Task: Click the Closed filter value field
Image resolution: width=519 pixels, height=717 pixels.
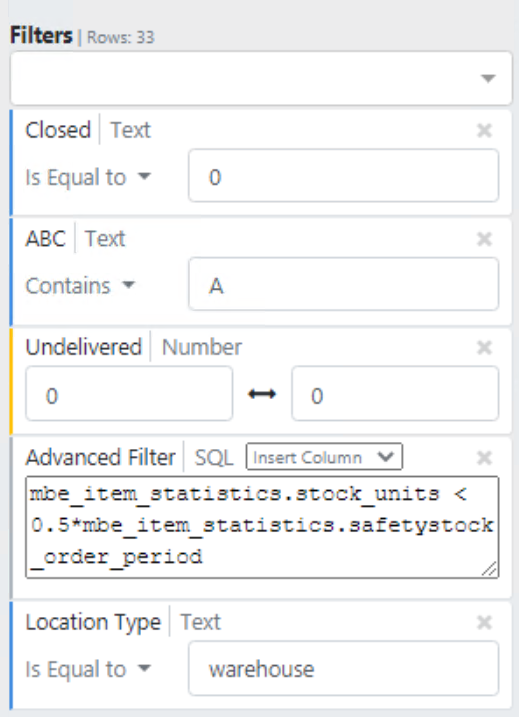Action: [343, 176]
